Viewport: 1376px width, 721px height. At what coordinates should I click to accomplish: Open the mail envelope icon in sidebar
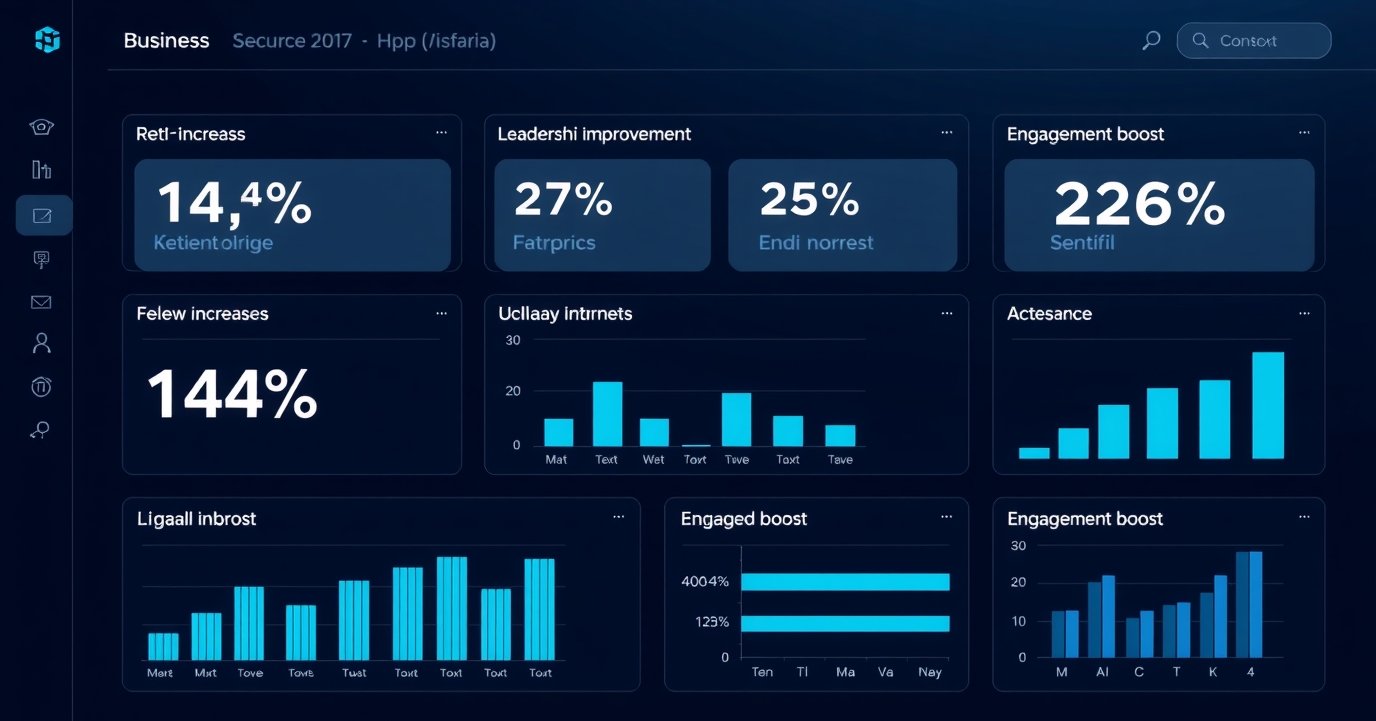coord(42,302)
